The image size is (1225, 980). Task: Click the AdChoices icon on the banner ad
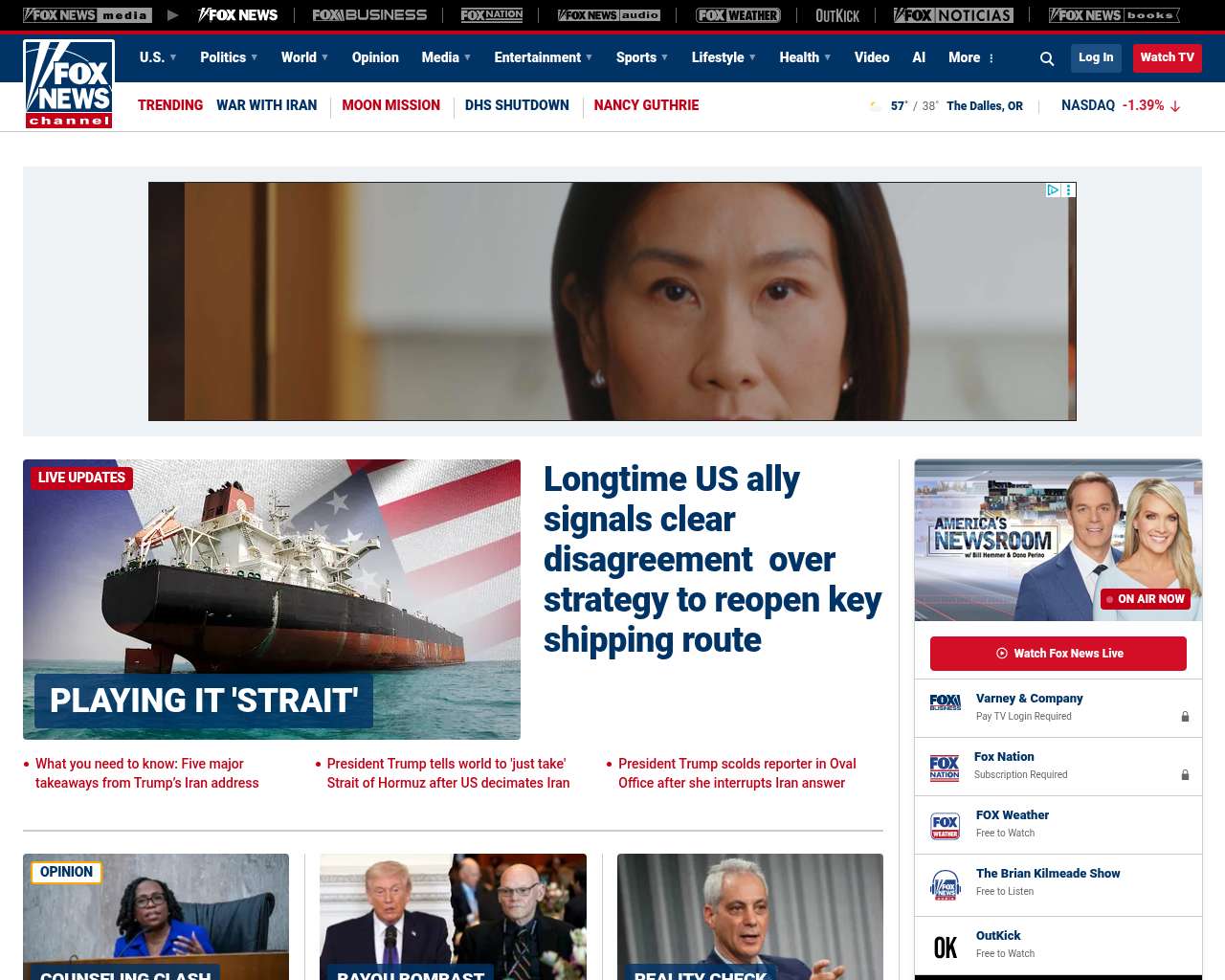click(1053, 189)
